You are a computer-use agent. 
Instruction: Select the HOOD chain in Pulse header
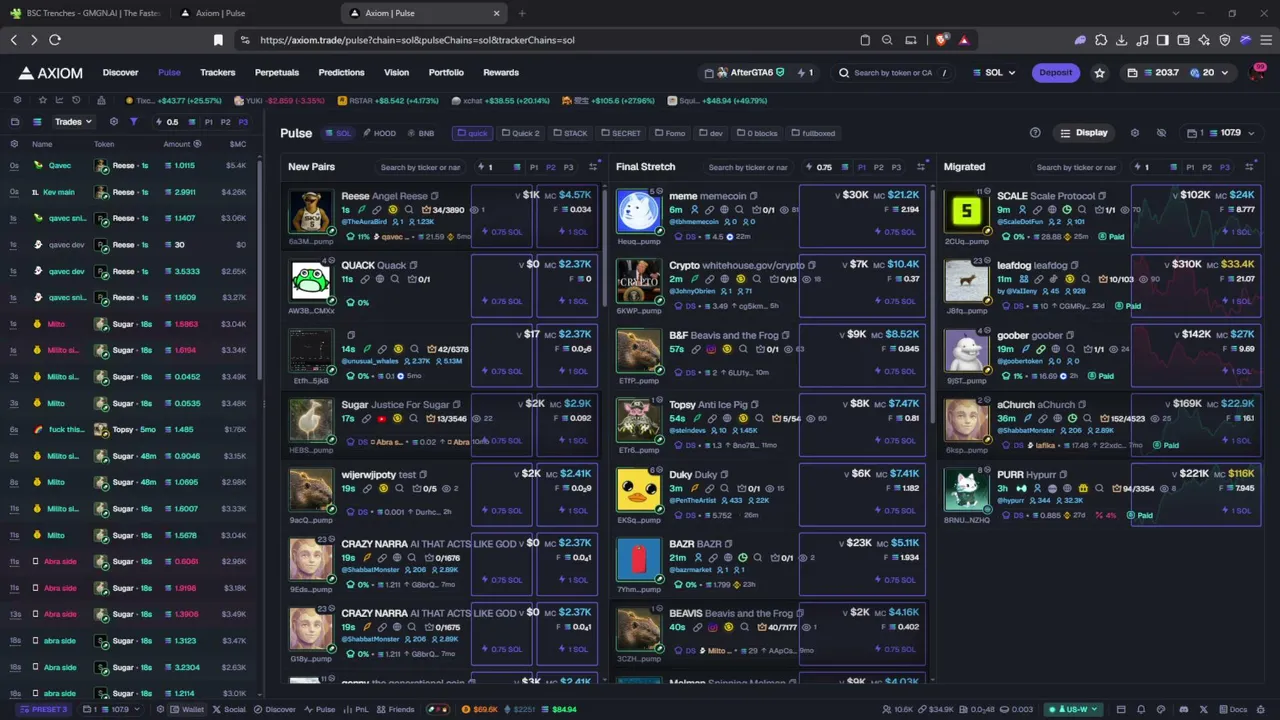[379, 133]
